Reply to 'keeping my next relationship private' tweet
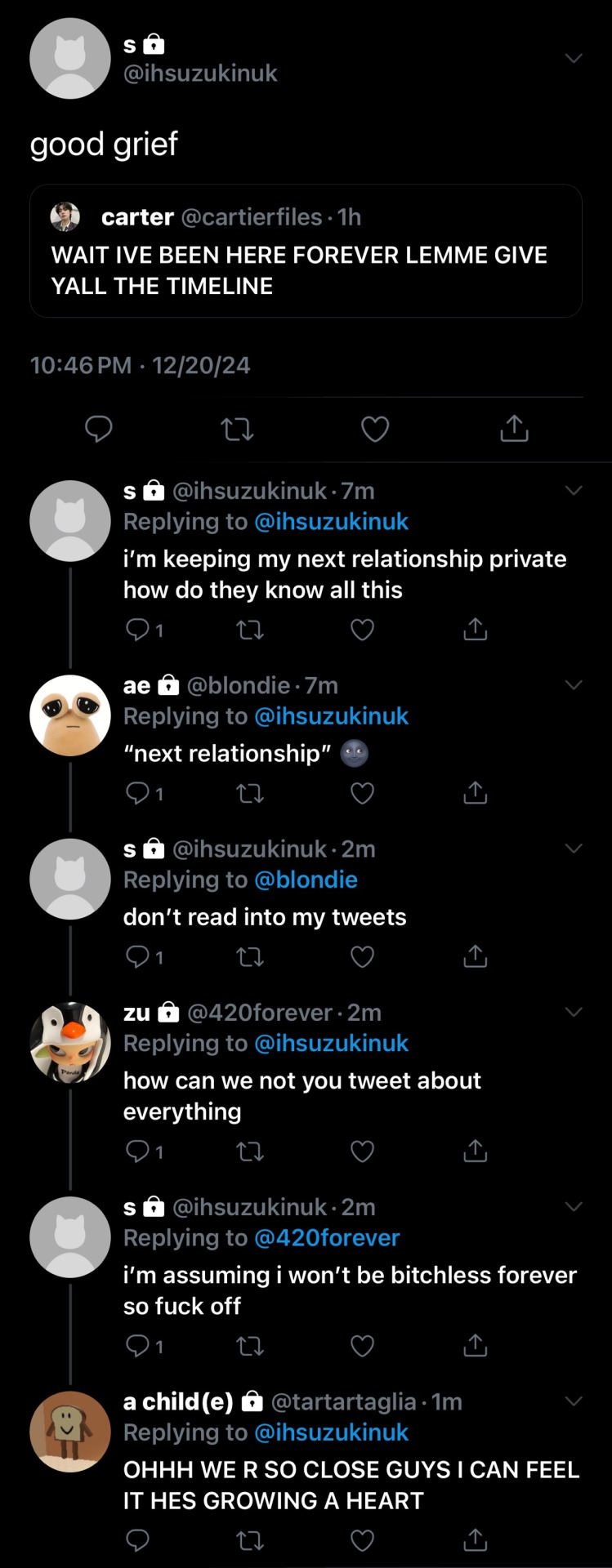Viewport: 612px width, 1568px height. [137, 630]
